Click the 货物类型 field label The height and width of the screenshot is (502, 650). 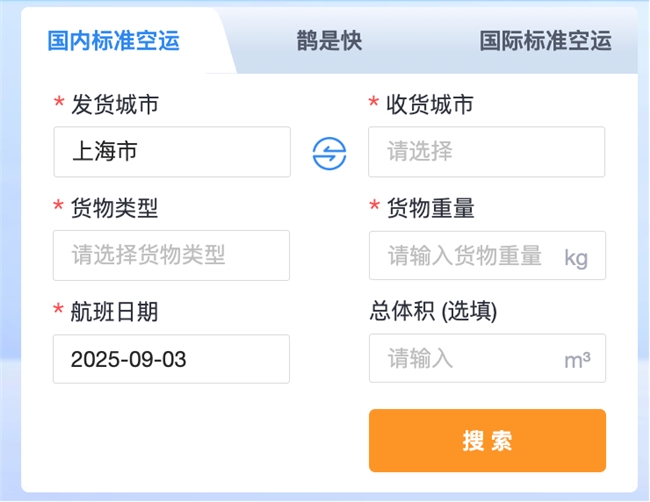(x=114, y=208)
